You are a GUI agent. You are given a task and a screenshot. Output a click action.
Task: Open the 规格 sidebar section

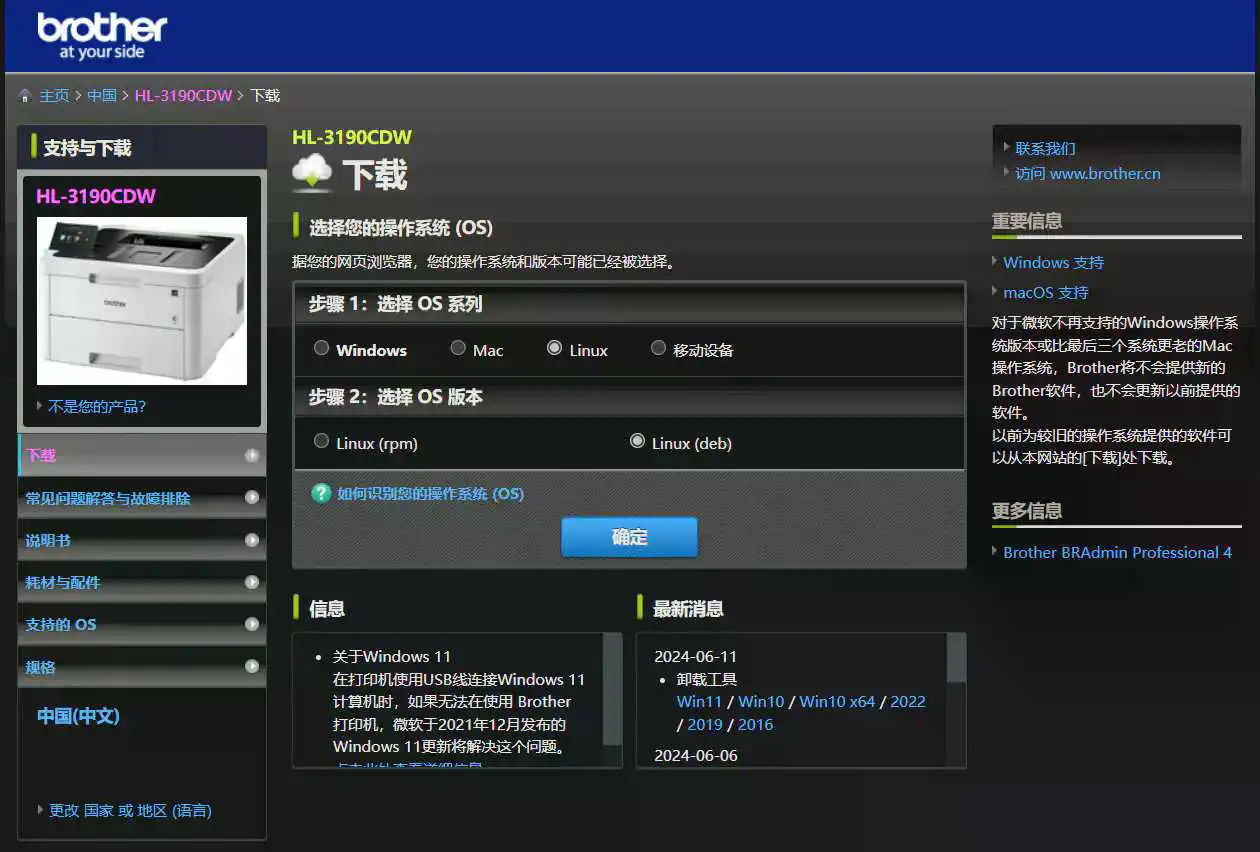[142, 666]
